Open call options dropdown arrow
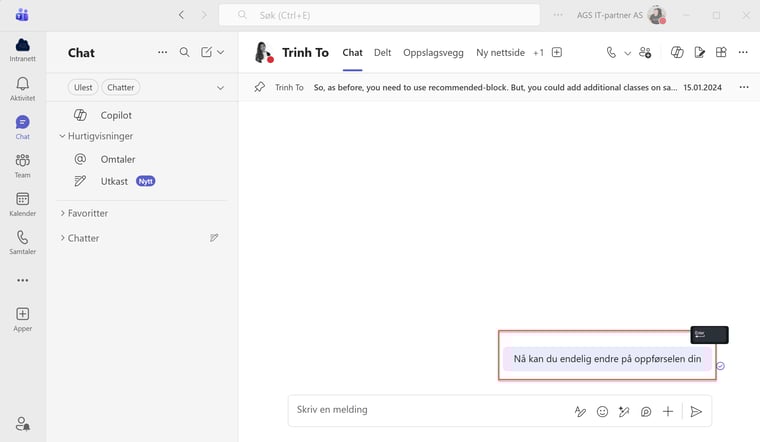The width and height of the screenshot is (760, 442). (x=628, y=53)
